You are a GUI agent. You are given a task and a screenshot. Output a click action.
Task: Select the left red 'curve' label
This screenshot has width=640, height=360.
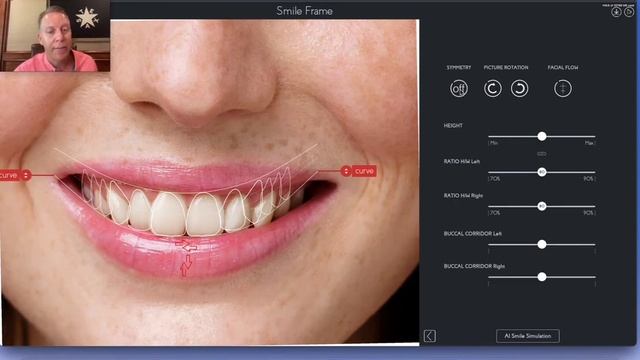pos(9,175)
